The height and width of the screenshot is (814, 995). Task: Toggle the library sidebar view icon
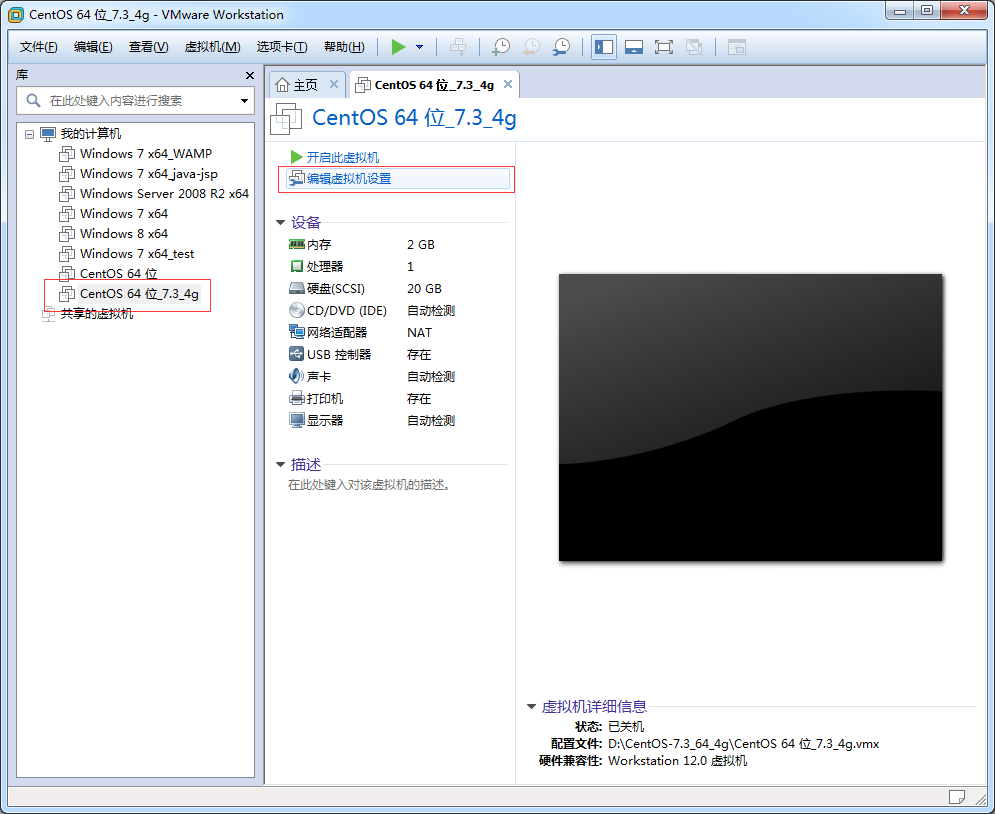point(603,47)
